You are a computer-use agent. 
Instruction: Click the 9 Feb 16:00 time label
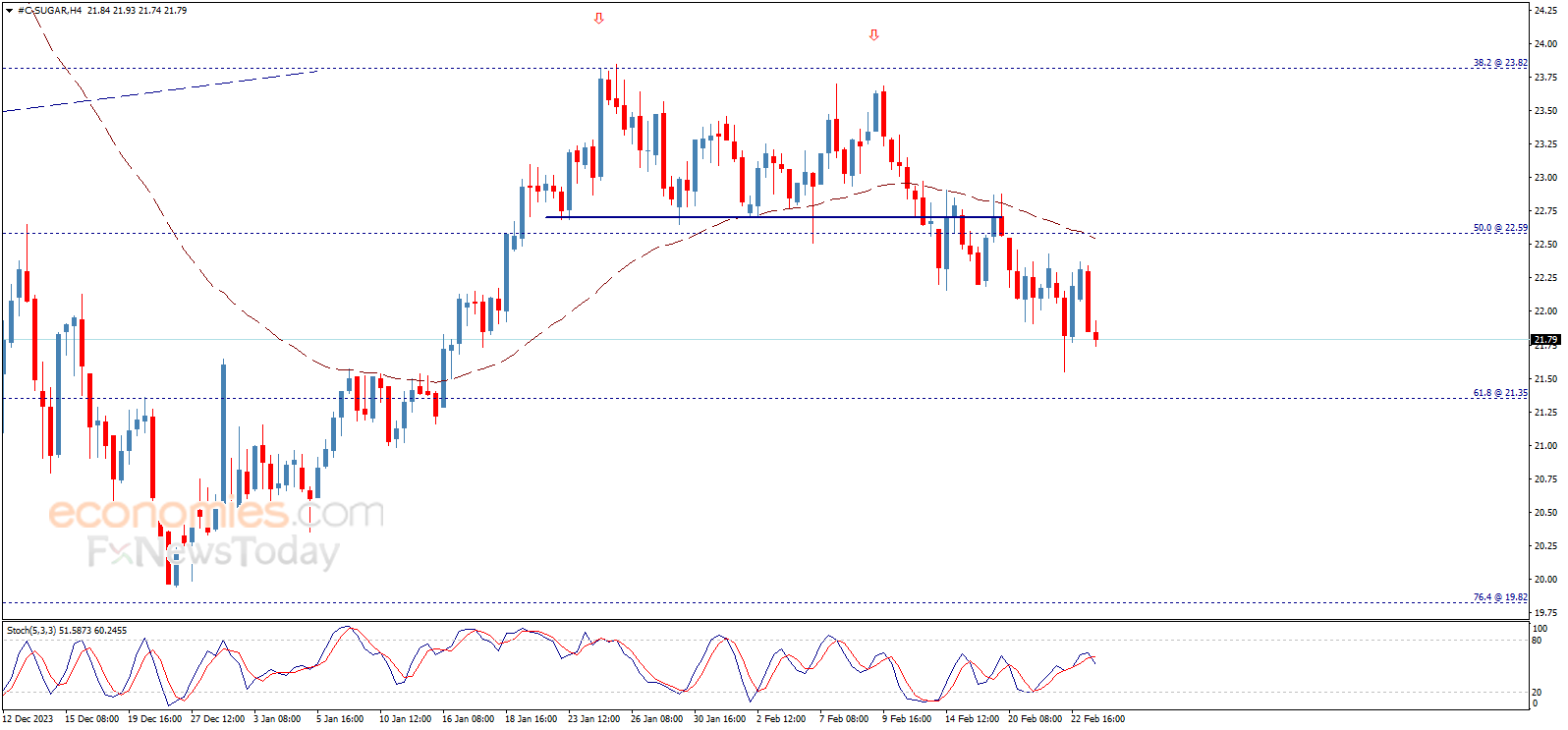point(907,719)
